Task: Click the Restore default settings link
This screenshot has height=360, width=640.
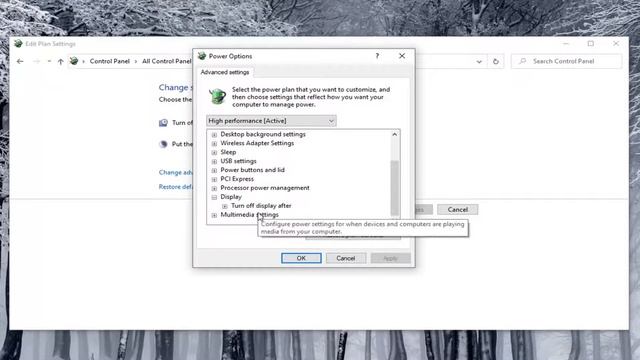Action: [x=176, y=187]
